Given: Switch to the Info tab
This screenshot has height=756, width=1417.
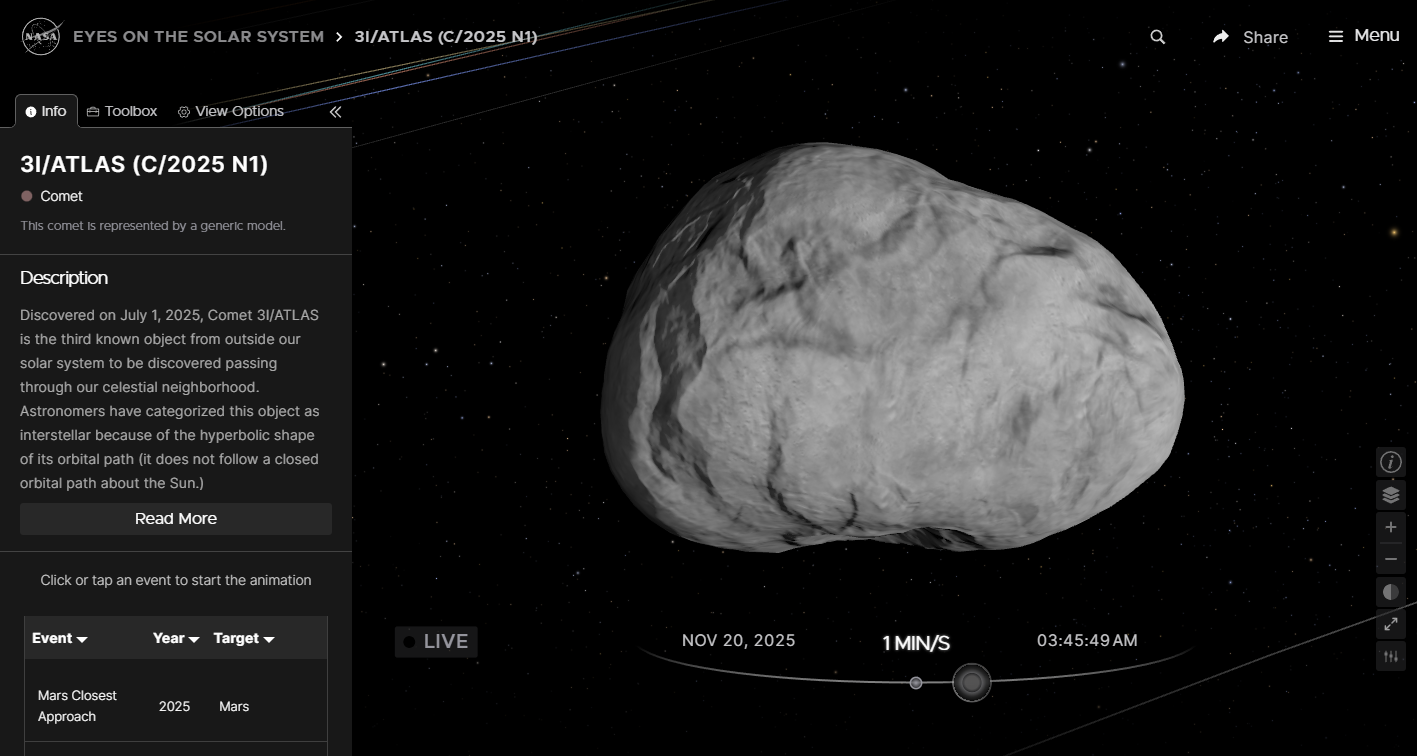Looking at the screenshot, I should pos(46,111).
